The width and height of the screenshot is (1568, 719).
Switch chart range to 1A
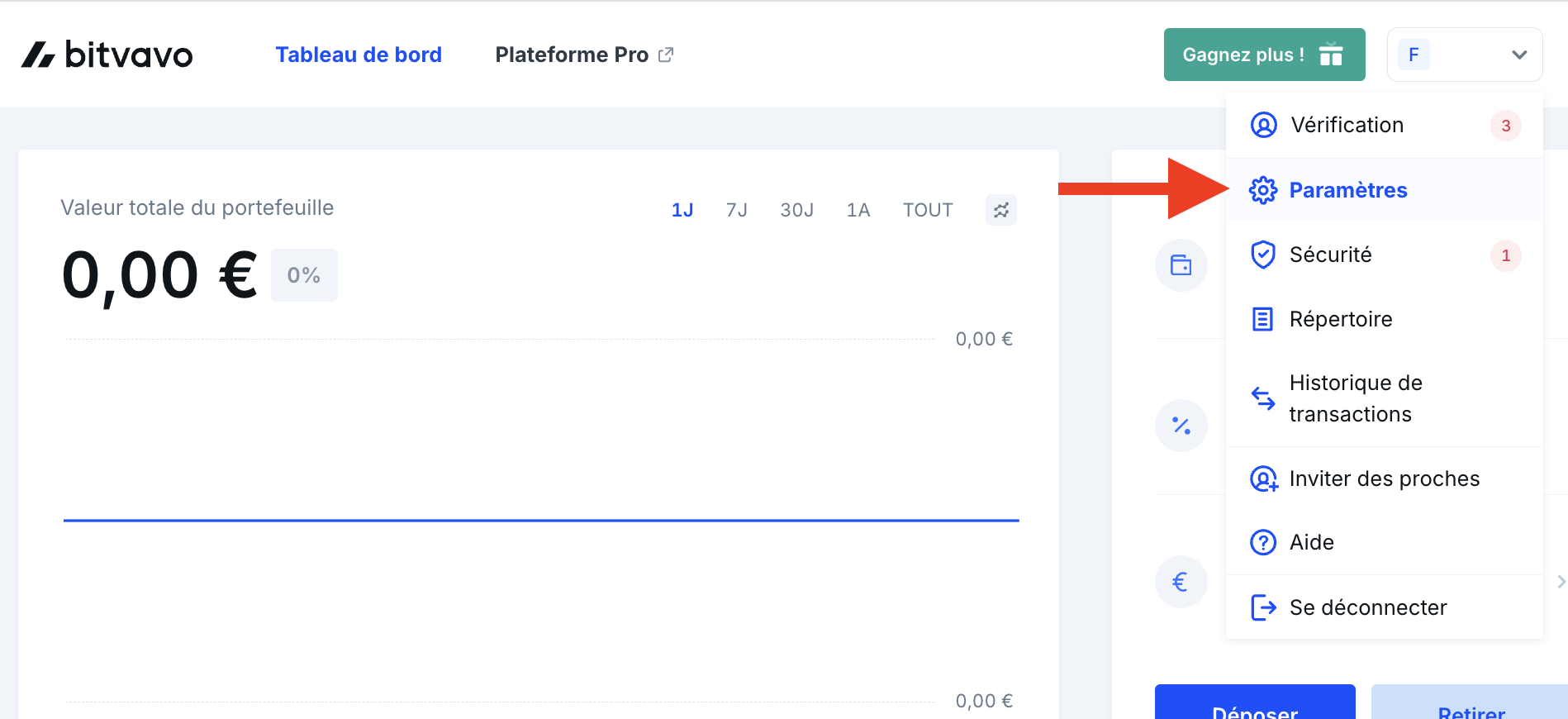click(x=858, y=210)
